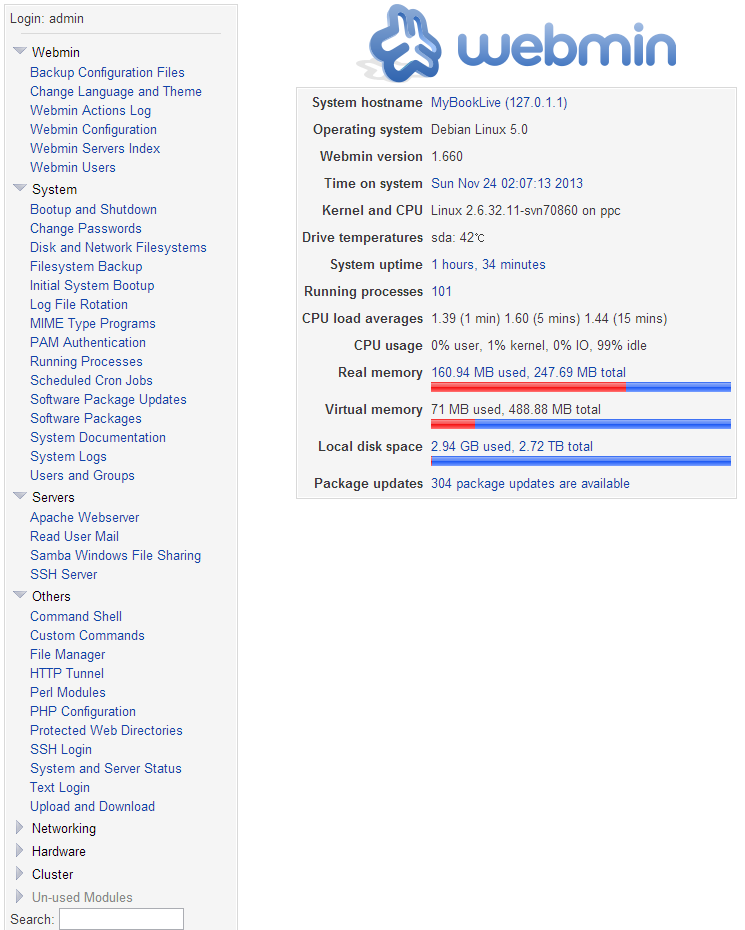Collapse the Servers section triangle
The width and height of the screenshot is (745, 930).
(19, 496)
